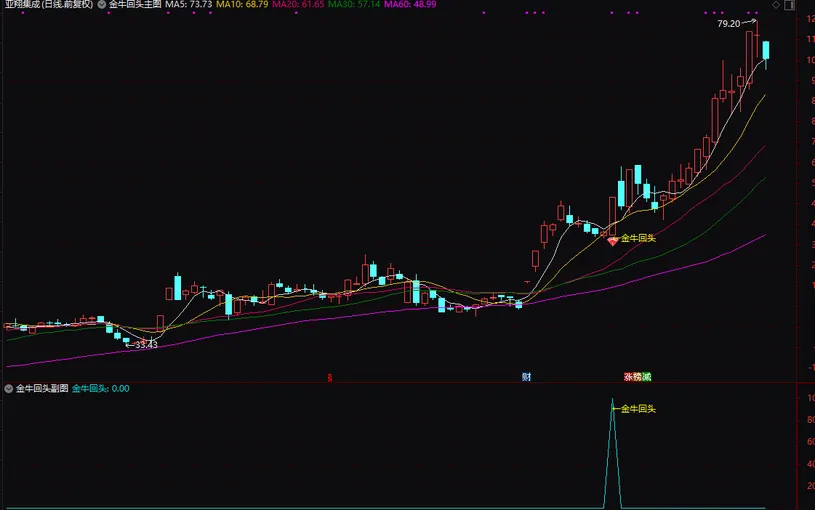Click the 榜 event marker
Screen dimensions: 815x510
637,377
